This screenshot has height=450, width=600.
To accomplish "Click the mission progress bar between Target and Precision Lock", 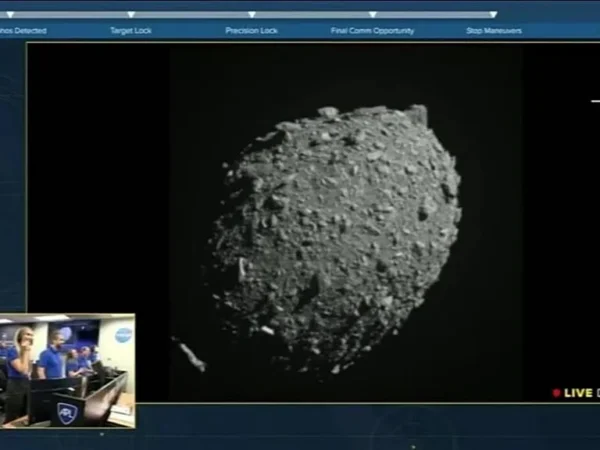I will coord(190,15).
